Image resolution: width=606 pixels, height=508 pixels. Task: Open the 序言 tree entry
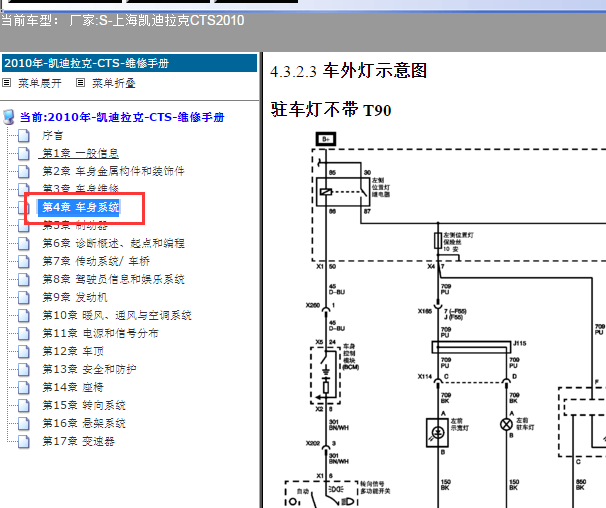point(52,135)
